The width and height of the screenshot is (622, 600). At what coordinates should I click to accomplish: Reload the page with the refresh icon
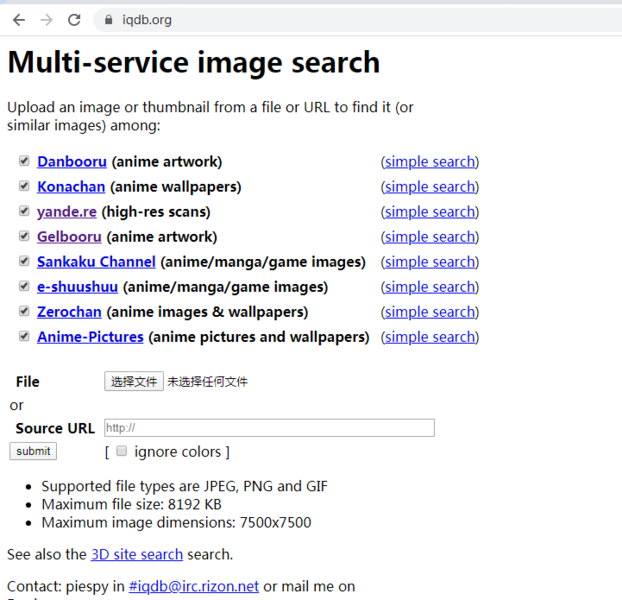pyautogui.click(x=74, y=19)
